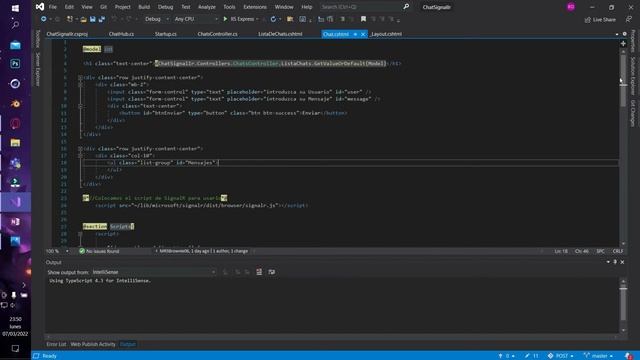Click the Open File folder icon
640x360 pixels.
click(83, 19)
